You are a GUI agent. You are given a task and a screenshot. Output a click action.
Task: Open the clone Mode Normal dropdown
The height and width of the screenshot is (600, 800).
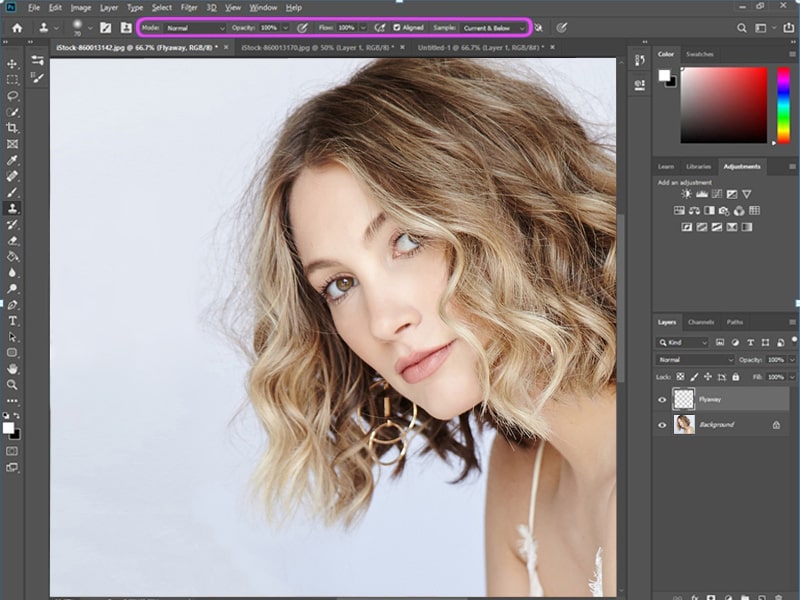click(195, 28)
